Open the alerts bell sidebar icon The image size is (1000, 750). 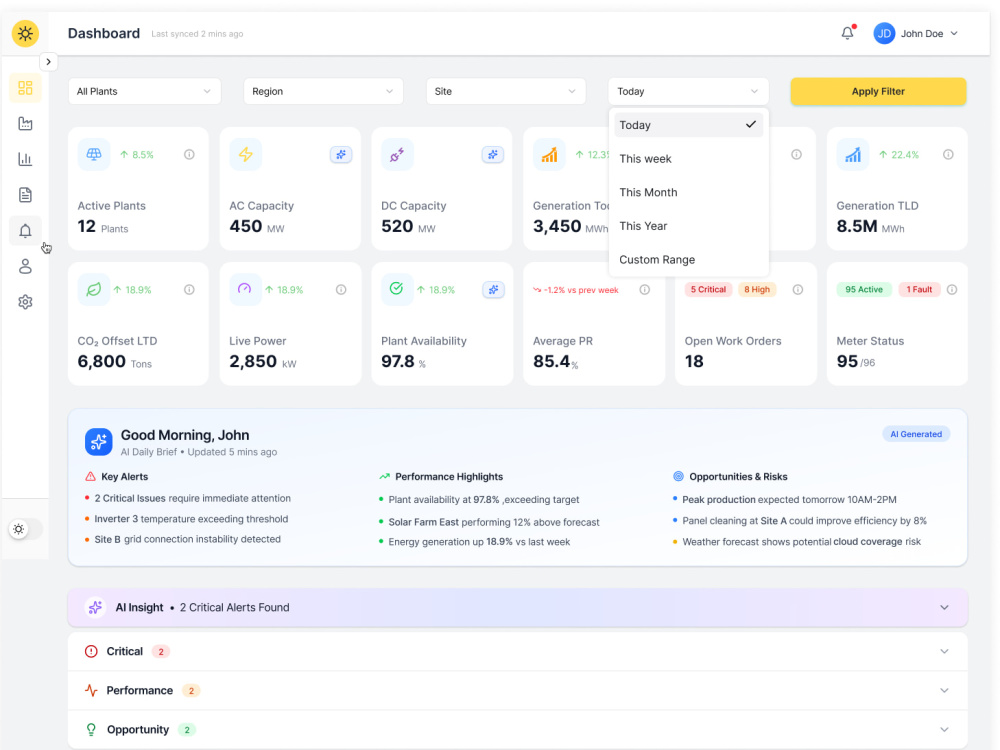tap(26, 231)
